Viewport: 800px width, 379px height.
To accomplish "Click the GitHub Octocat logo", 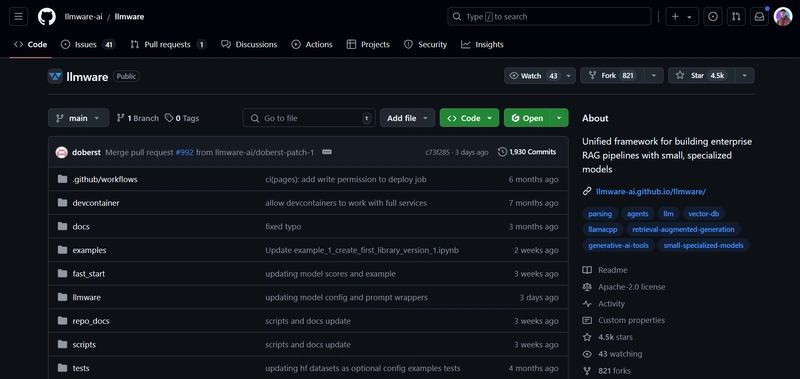I will pos(47,16).
